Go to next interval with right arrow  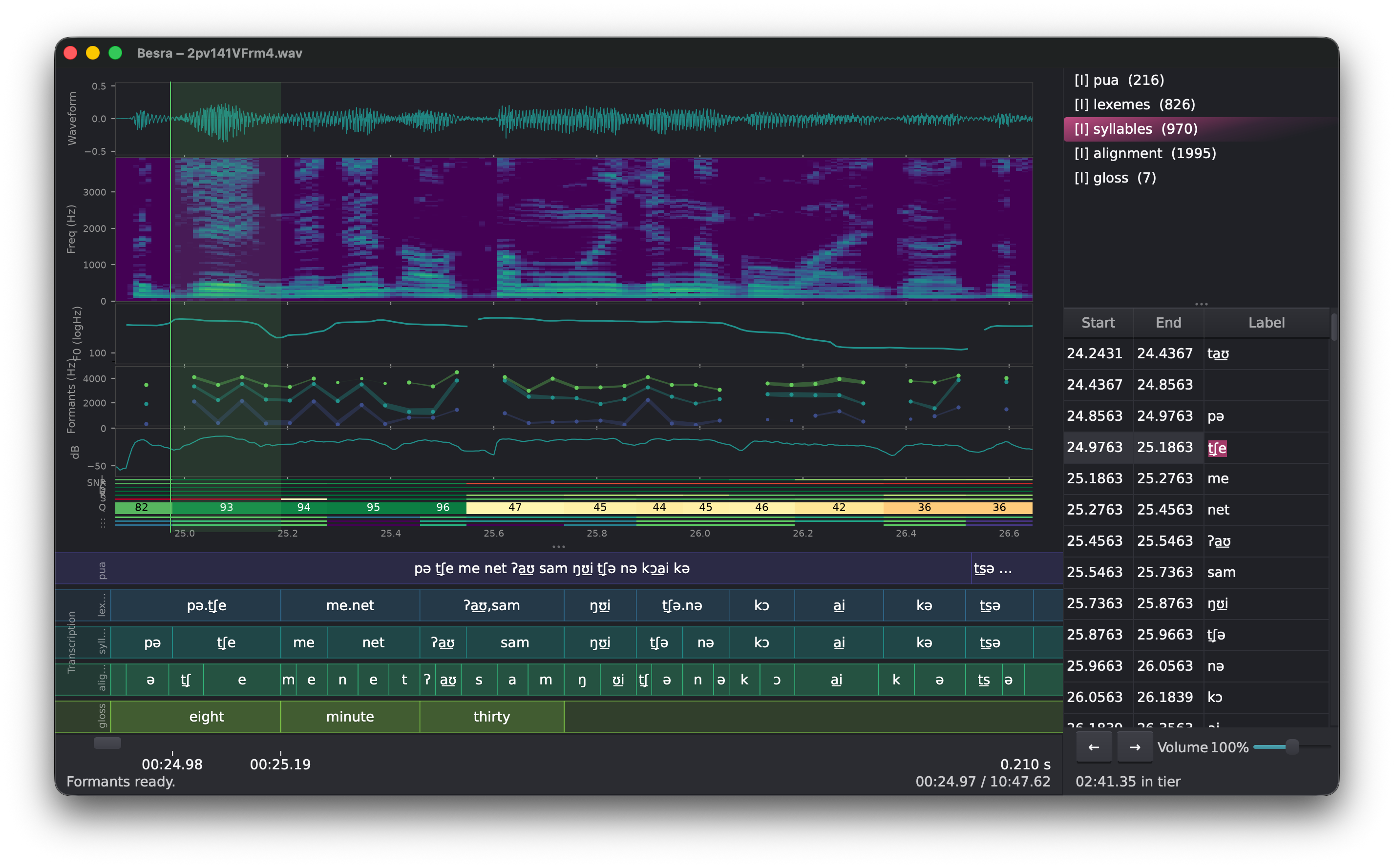tap(1134, 747)
